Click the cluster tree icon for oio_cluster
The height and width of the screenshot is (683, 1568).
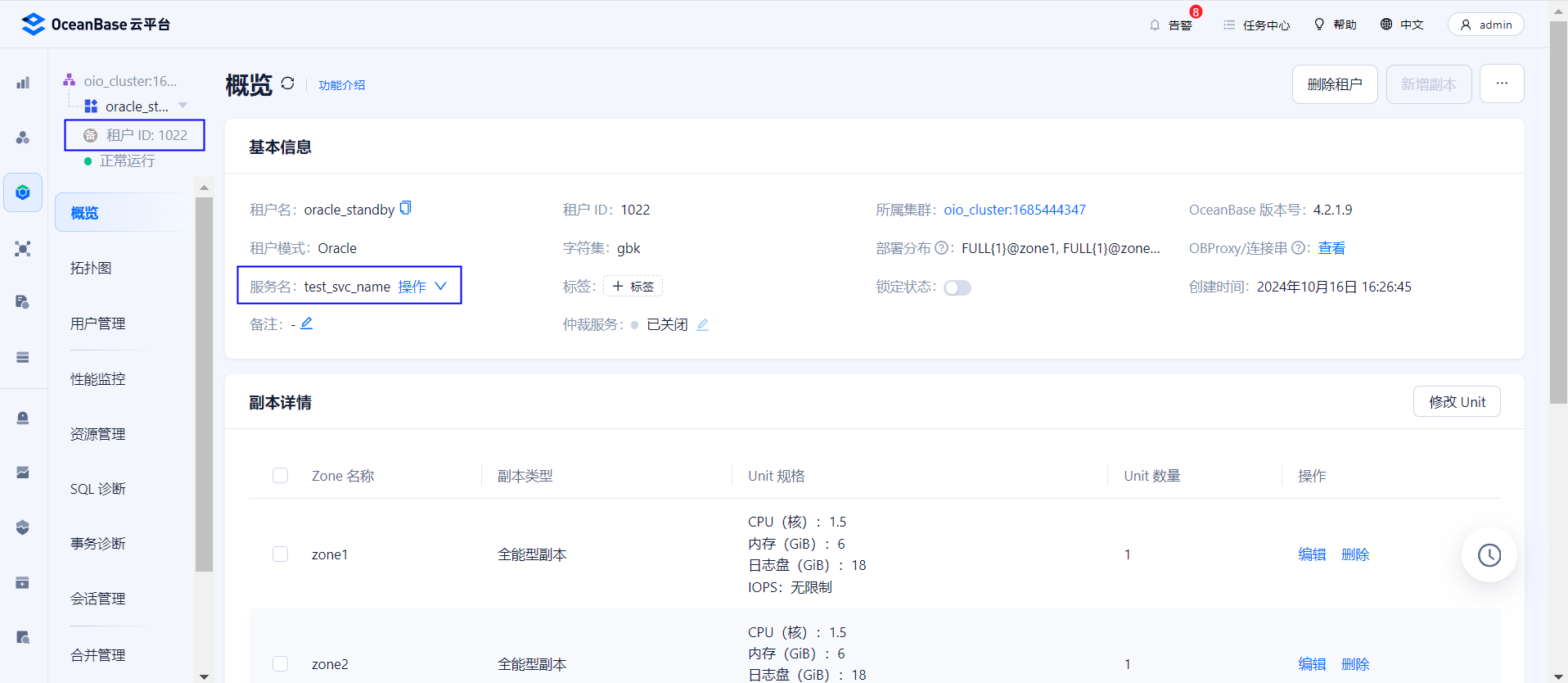70,80
